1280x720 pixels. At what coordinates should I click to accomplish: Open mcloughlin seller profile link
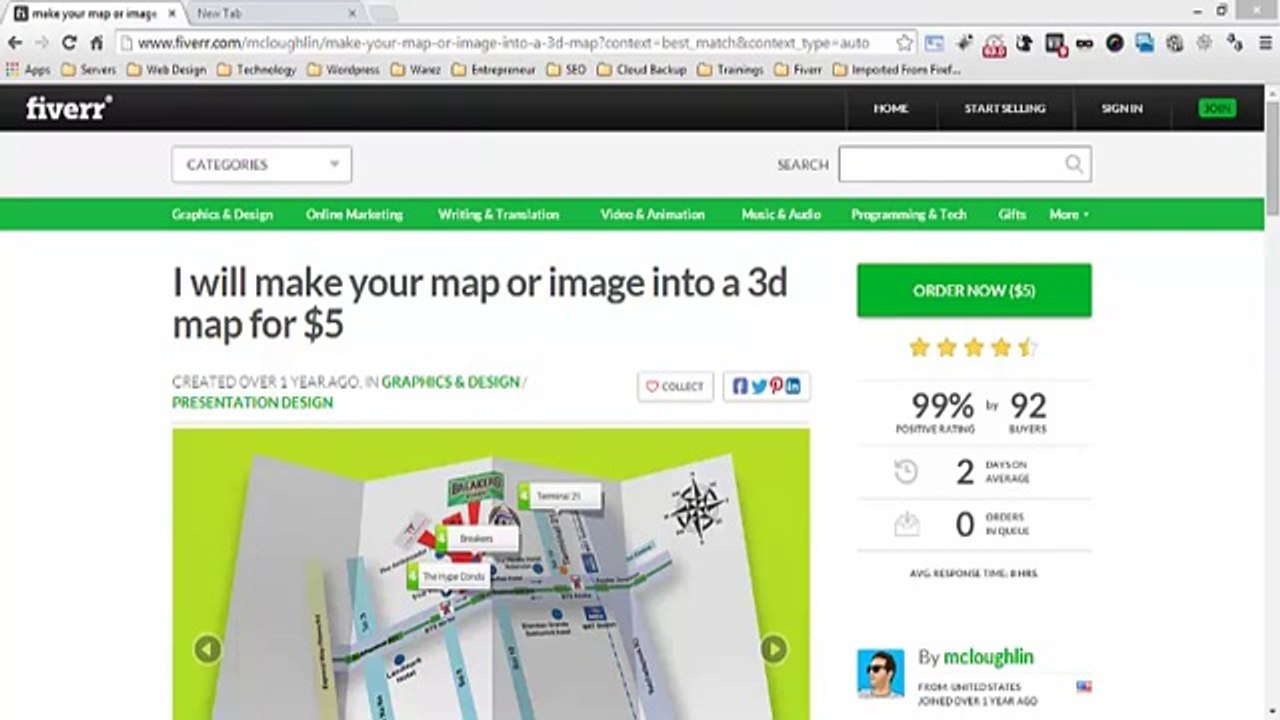pyautogui.click(x=988, y=657)
